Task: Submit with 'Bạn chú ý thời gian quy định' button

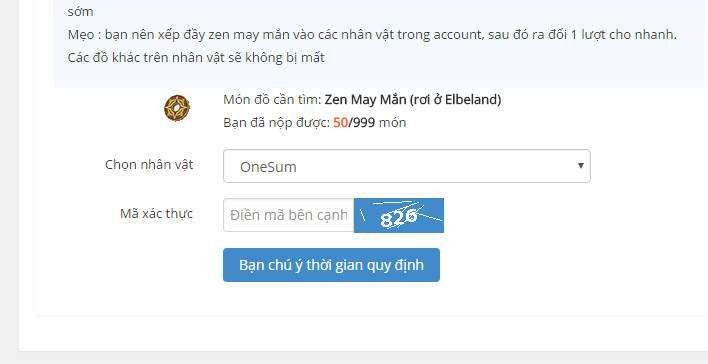Action: [x=331, y=265]
